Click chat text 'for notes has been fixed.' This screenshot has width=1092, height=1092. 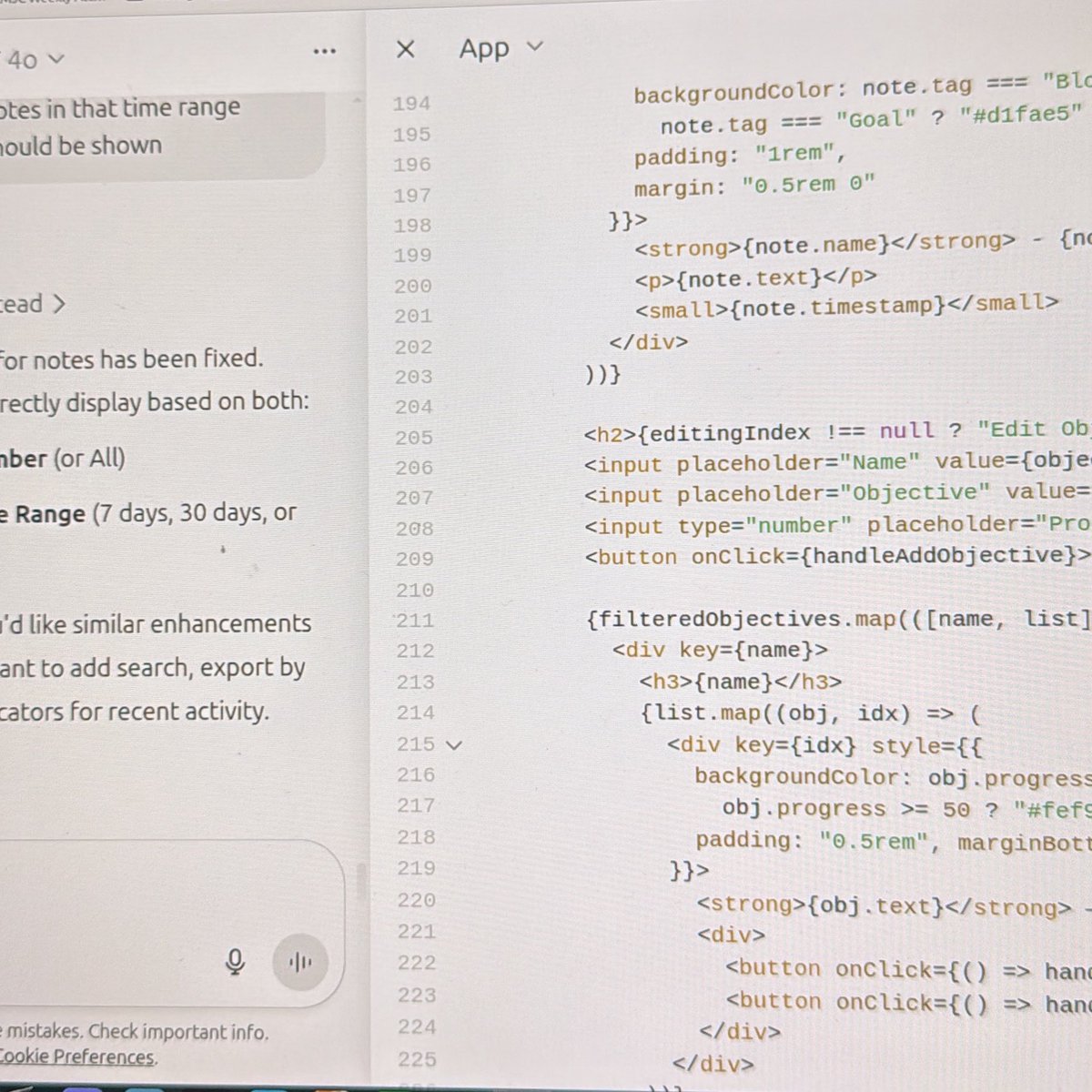click(131, 359)
